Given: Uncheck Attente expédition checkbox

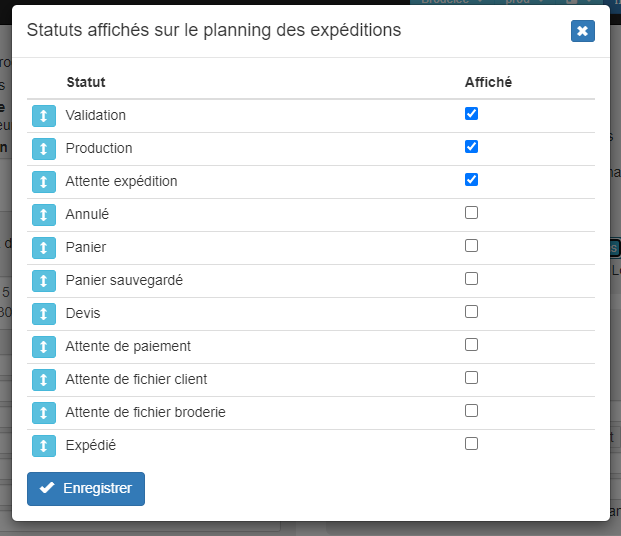Looking at the screenshot, I should (471, 179).
